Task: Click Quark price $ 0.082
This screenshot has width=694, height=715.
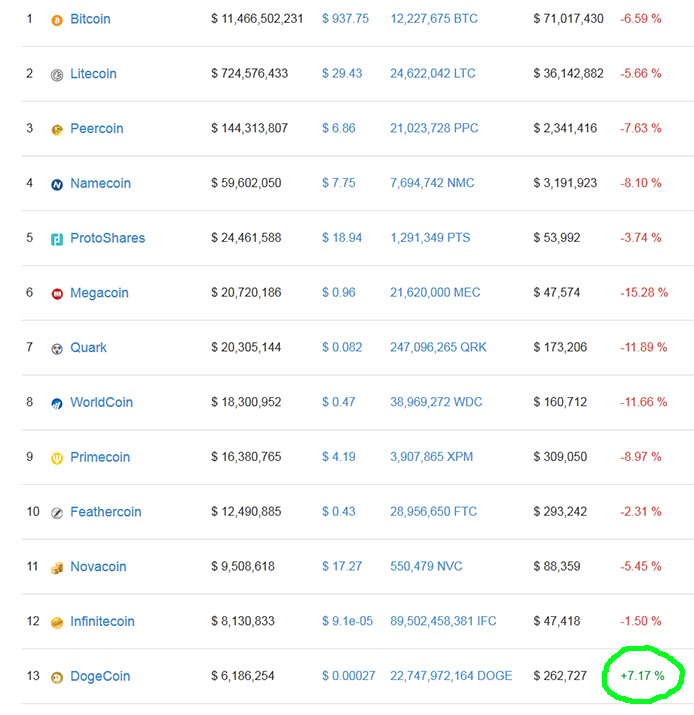Action: coord(342,347)
